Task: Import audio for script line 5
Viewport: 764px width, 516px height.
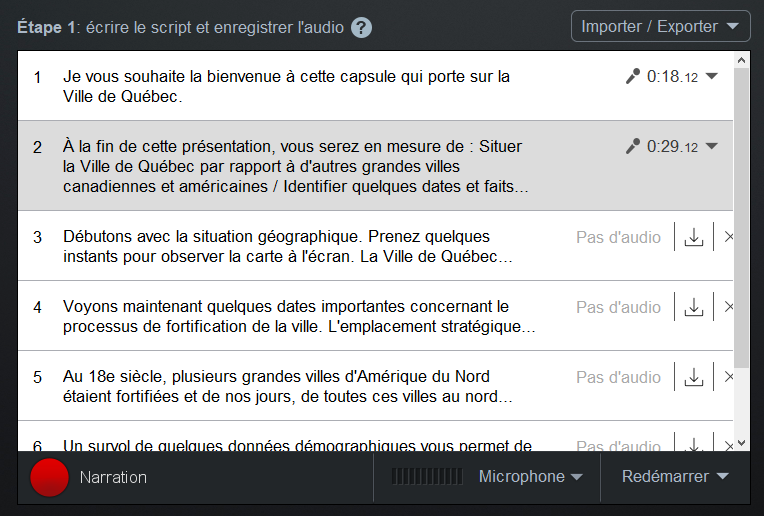Action: pos(694,378)
